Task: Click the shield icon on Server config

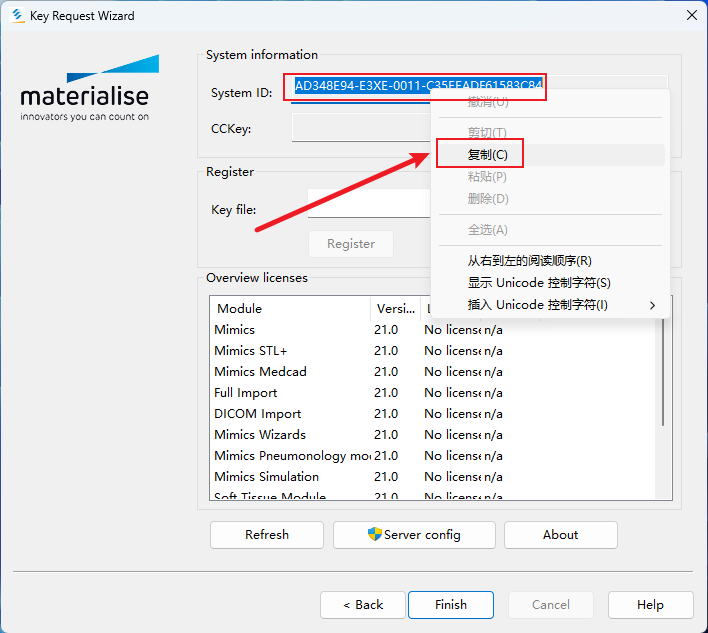Action: coord(374,534)
